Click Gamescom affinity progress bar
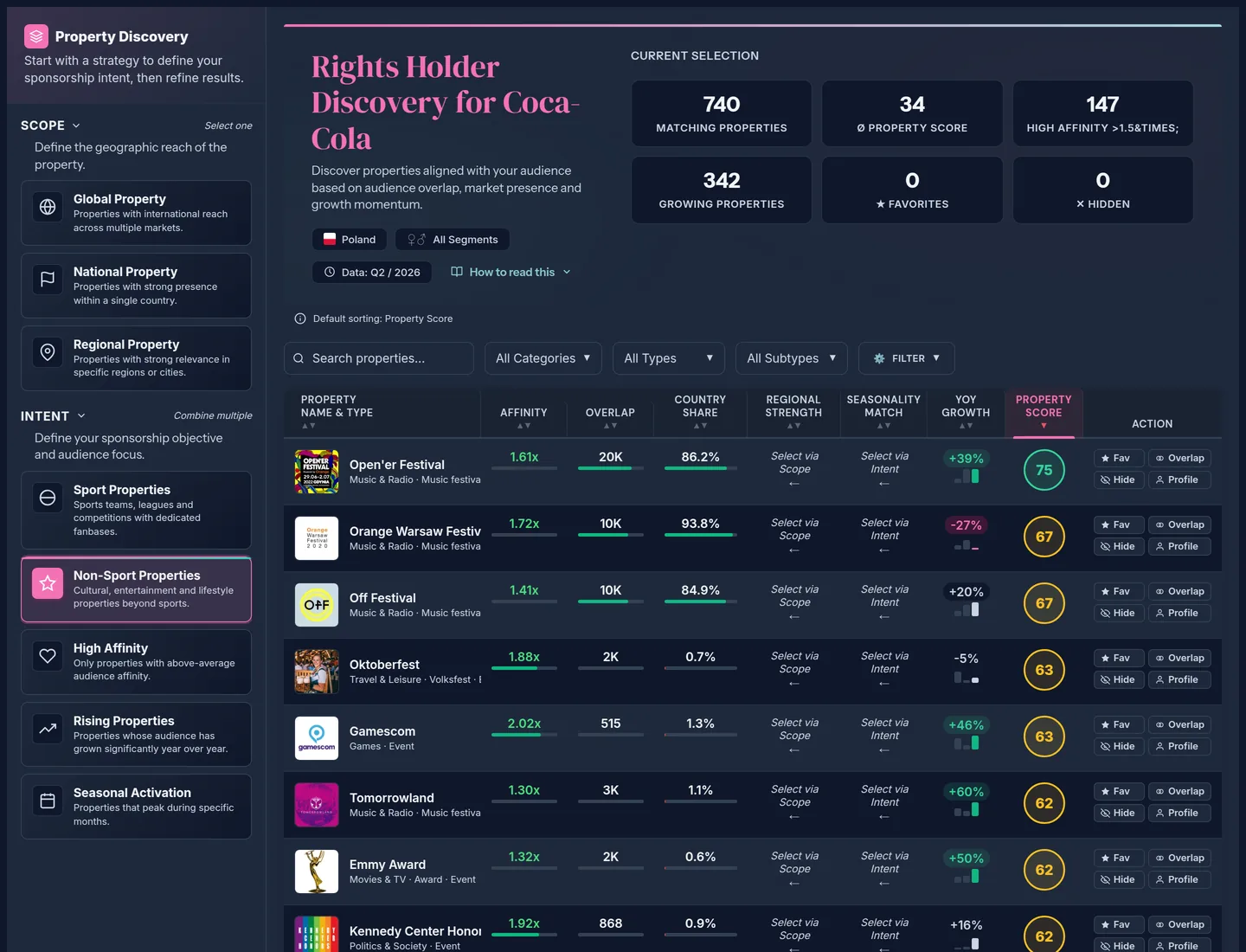1246x952 pixels. (x=523, y=735)
